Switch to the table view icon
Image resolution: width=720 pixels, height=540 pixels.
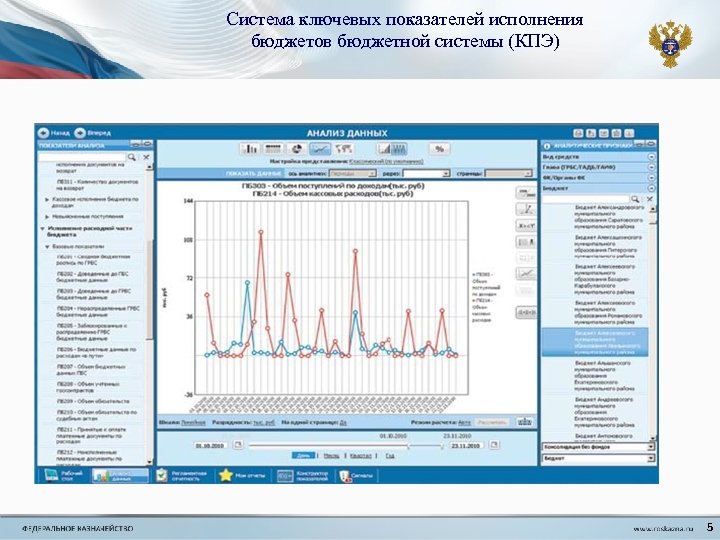click(273, 149)
